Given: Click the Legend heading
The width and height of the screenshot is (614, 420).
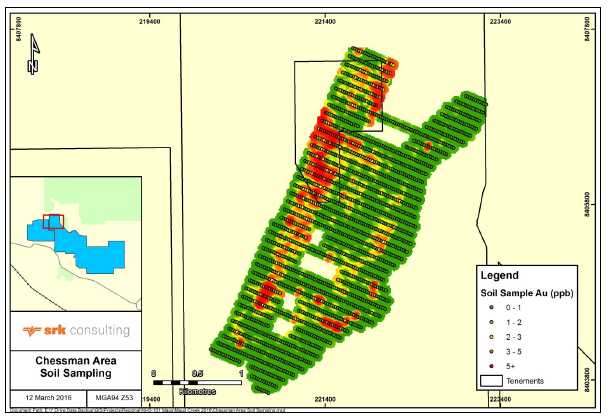Looking at the screenshot, I should click(x=502, y=275).
